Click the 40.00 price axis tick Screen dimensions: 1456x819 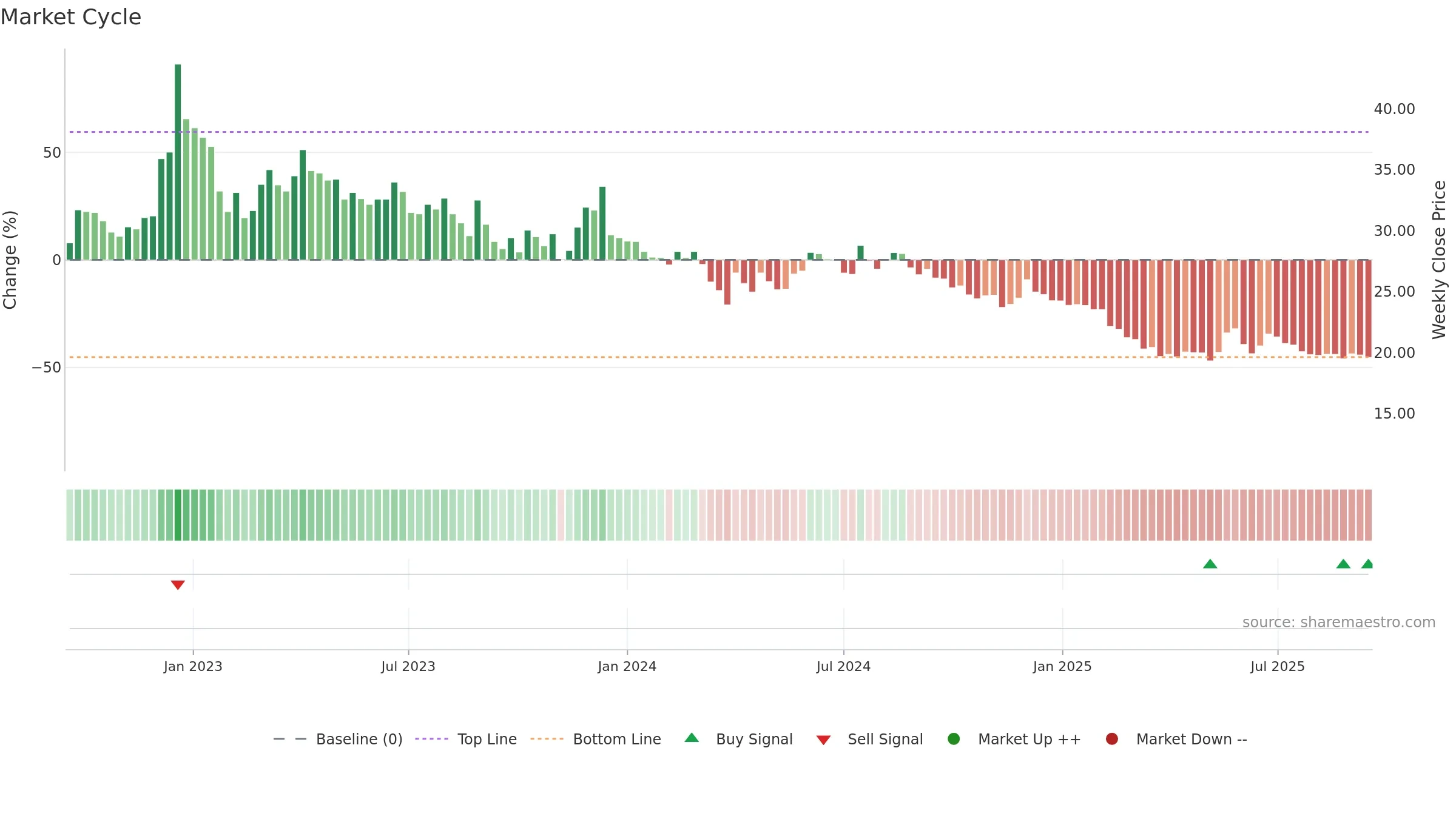[1394, 109]
